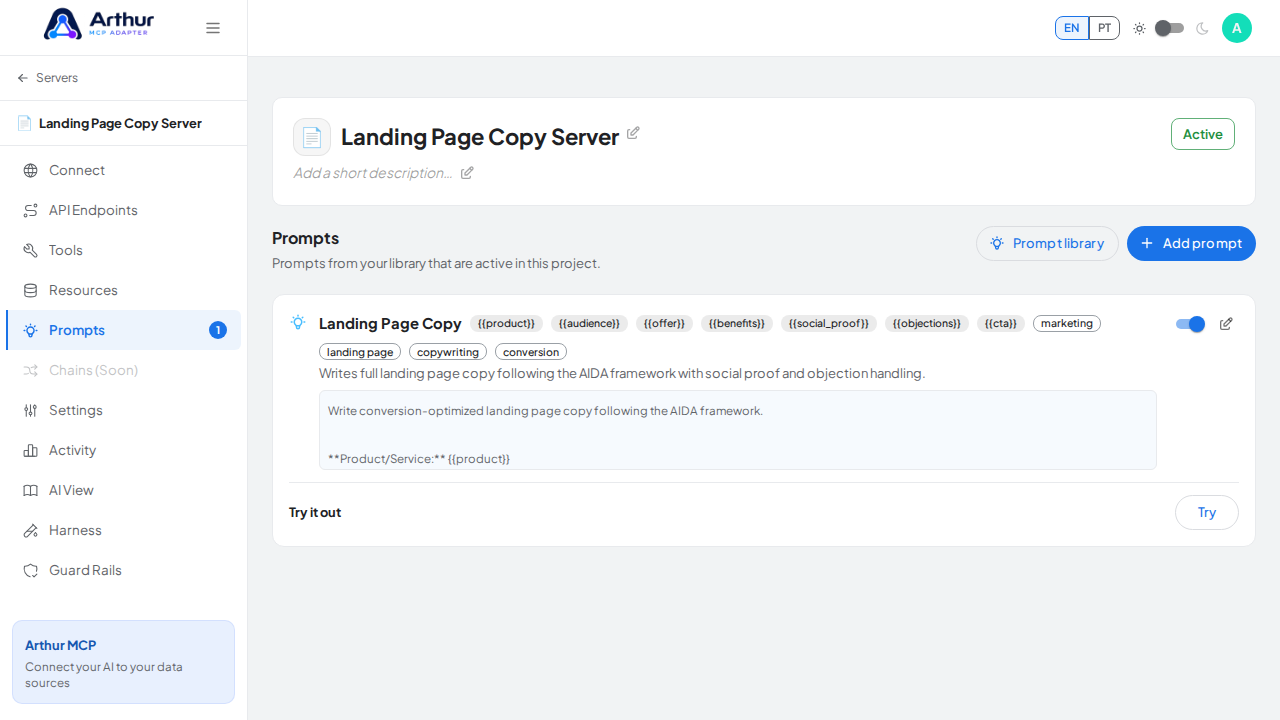Click the prompt text preview box
Screen dimensions: 1280x720
coord(738,430)
